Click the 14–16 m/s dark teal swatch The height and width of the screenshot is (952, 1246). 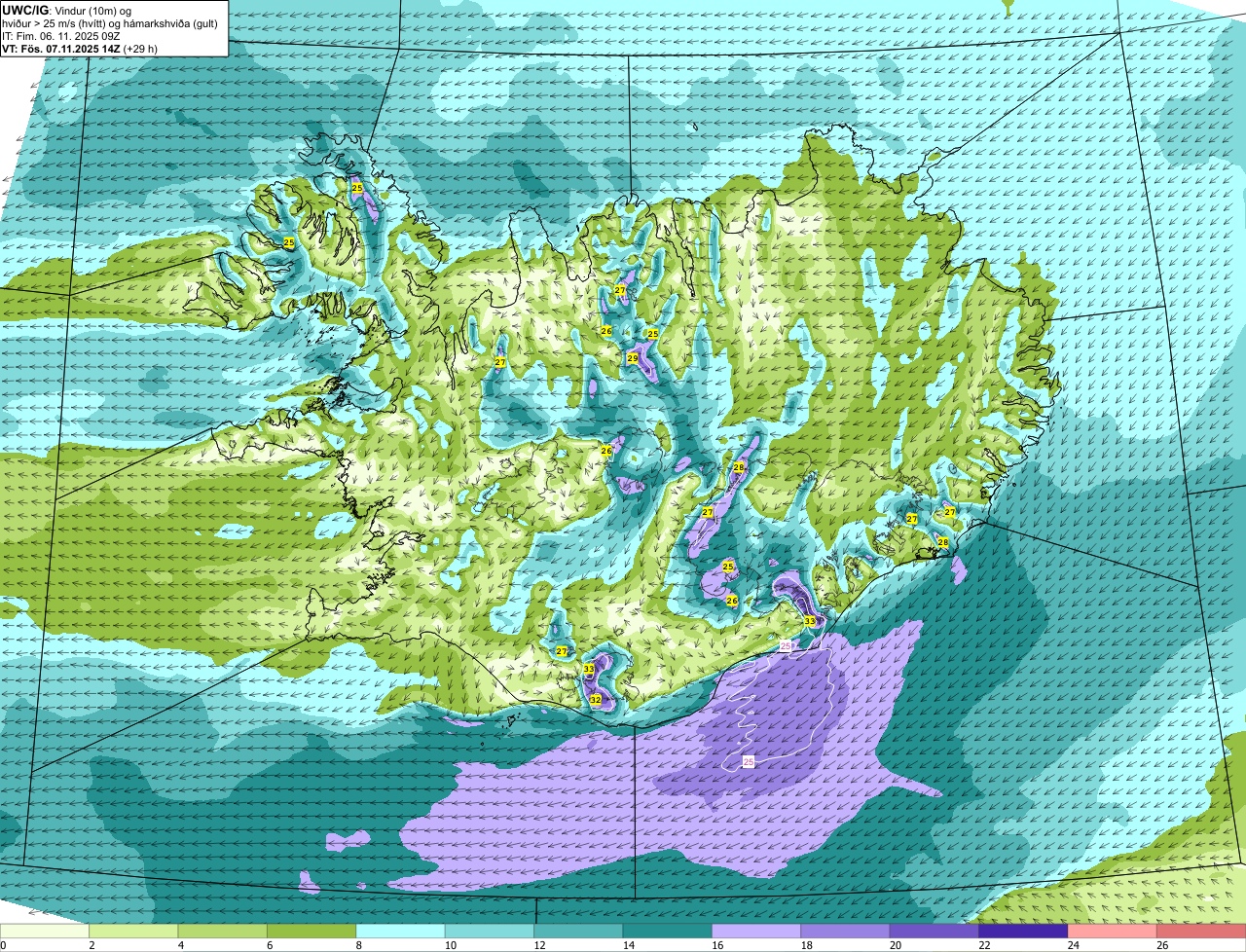pos(668,932)
